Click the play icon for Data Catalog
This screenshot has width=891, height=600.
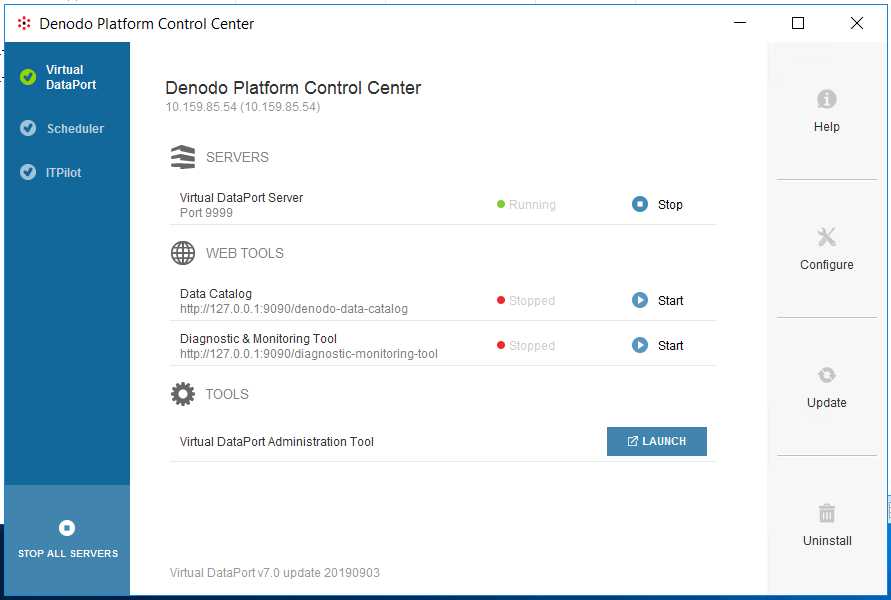(x=640, y=300)
